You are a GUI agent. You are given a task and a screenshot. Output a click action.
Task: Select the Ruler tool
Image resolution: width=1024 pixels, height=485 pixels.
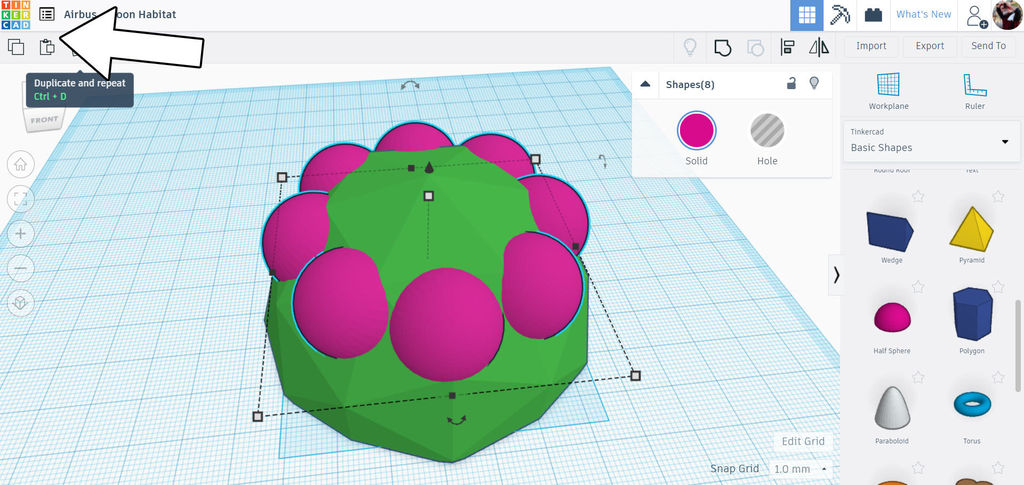pos(974,91)
